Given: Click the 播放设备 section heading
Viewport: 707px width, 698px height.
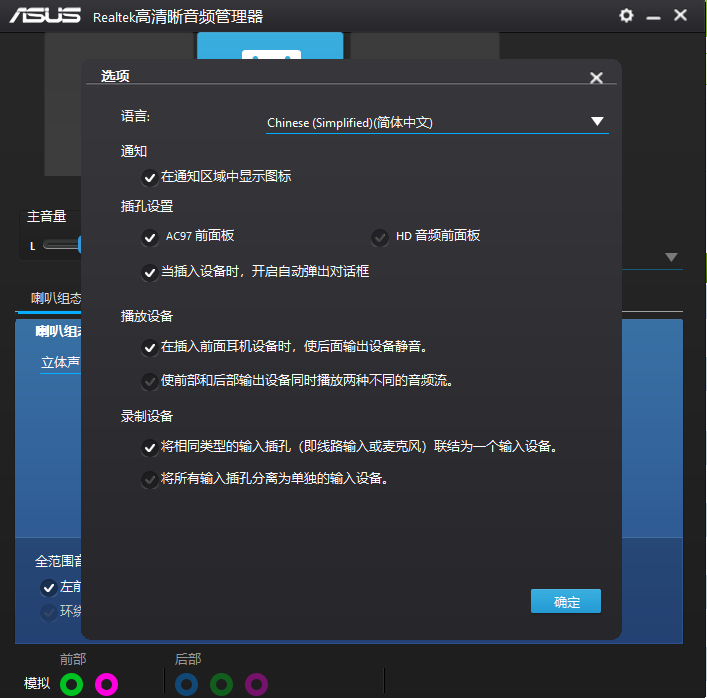Looking at the screenshot, I should tap(147, 316).
